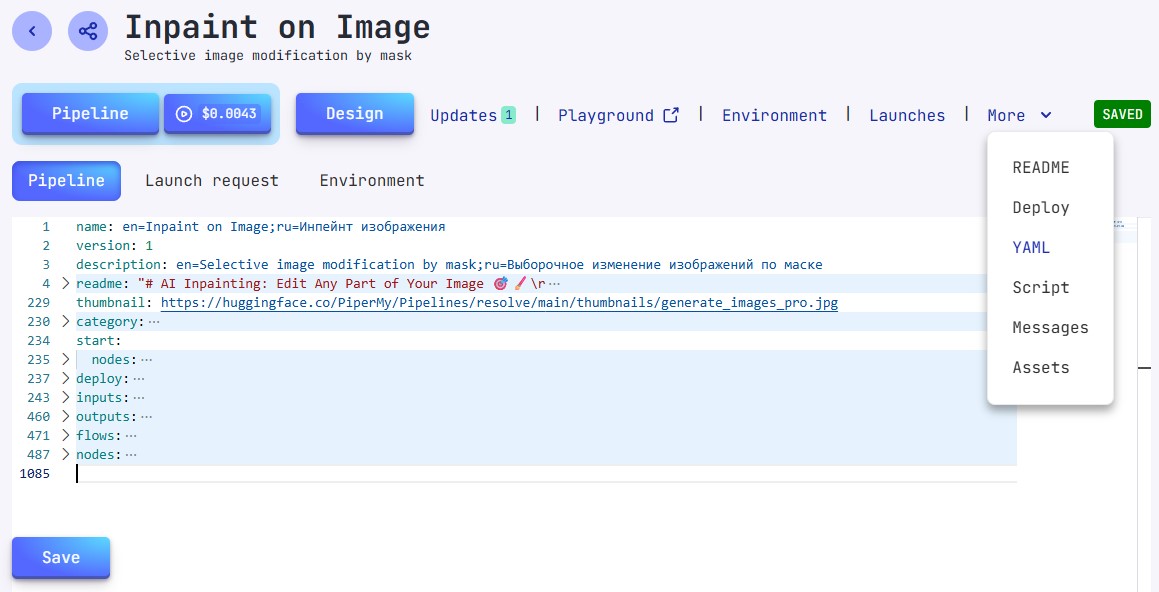Open the Environment sub-tab
The width and height of the screenshot is (1159, 592).
tap(372, 181)
